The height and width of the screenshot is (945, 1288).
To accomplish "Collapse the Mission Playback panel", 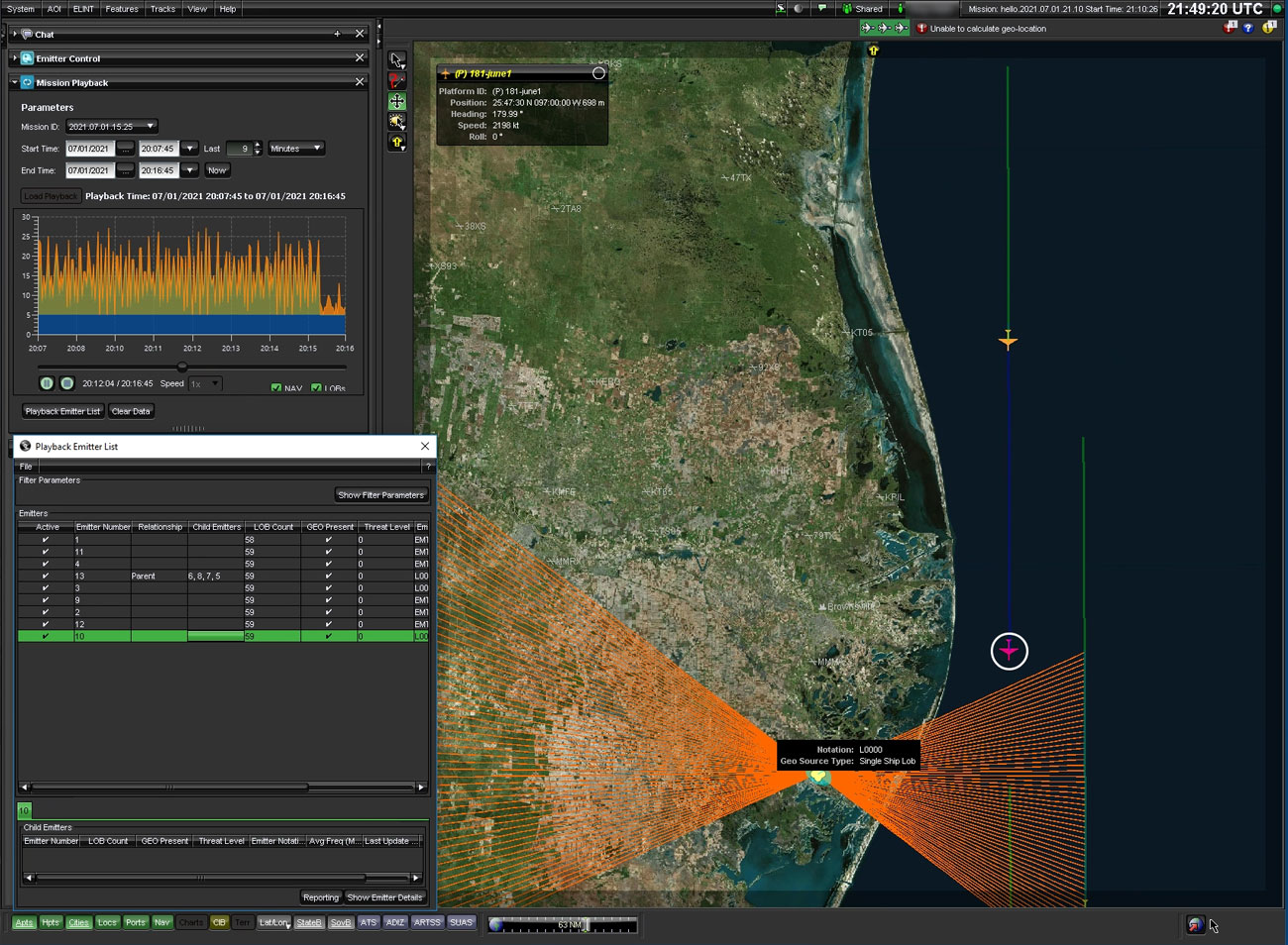I will 15,82.
